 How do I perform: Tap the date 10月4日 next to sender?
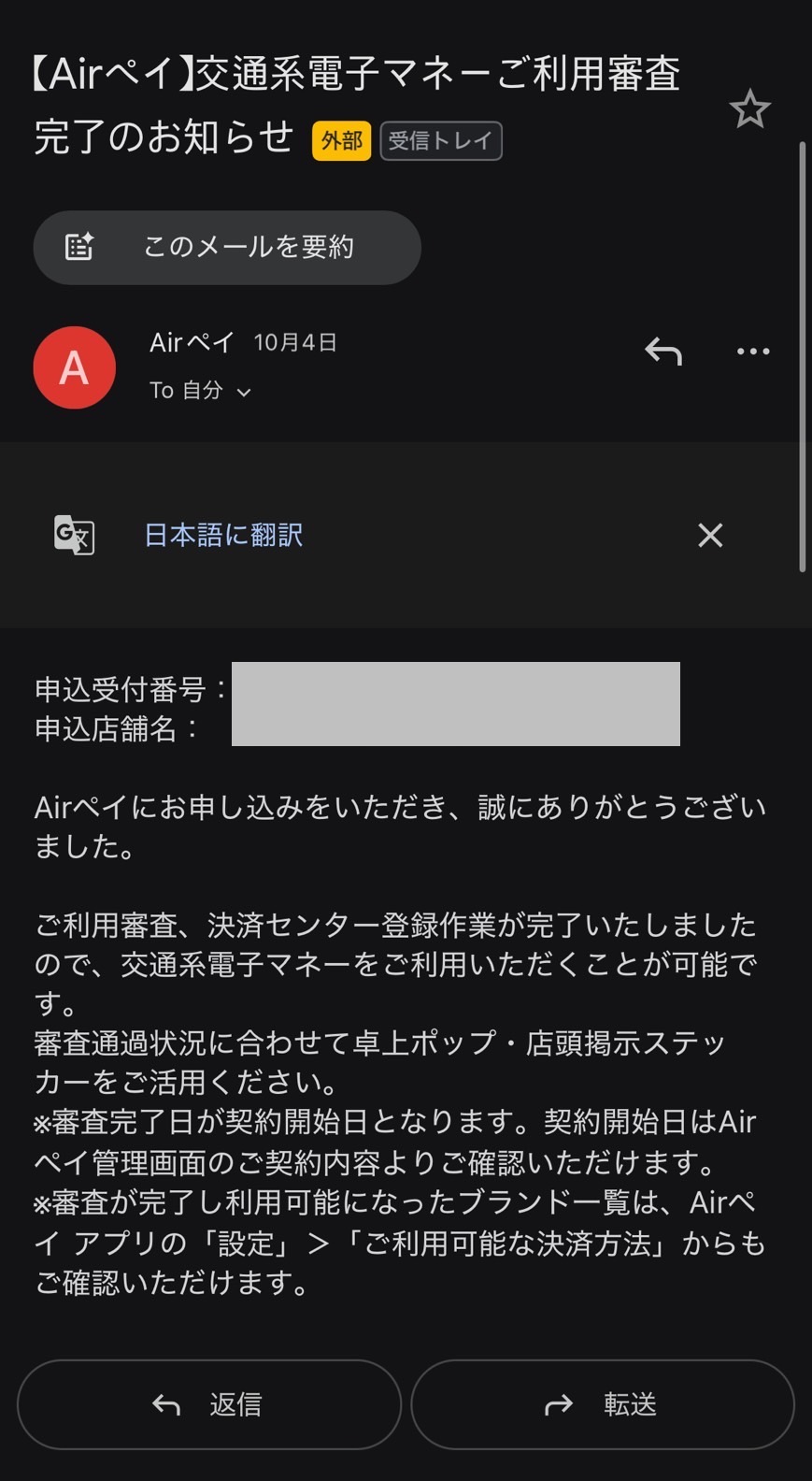pyautogui.click(x=293, y=342)
